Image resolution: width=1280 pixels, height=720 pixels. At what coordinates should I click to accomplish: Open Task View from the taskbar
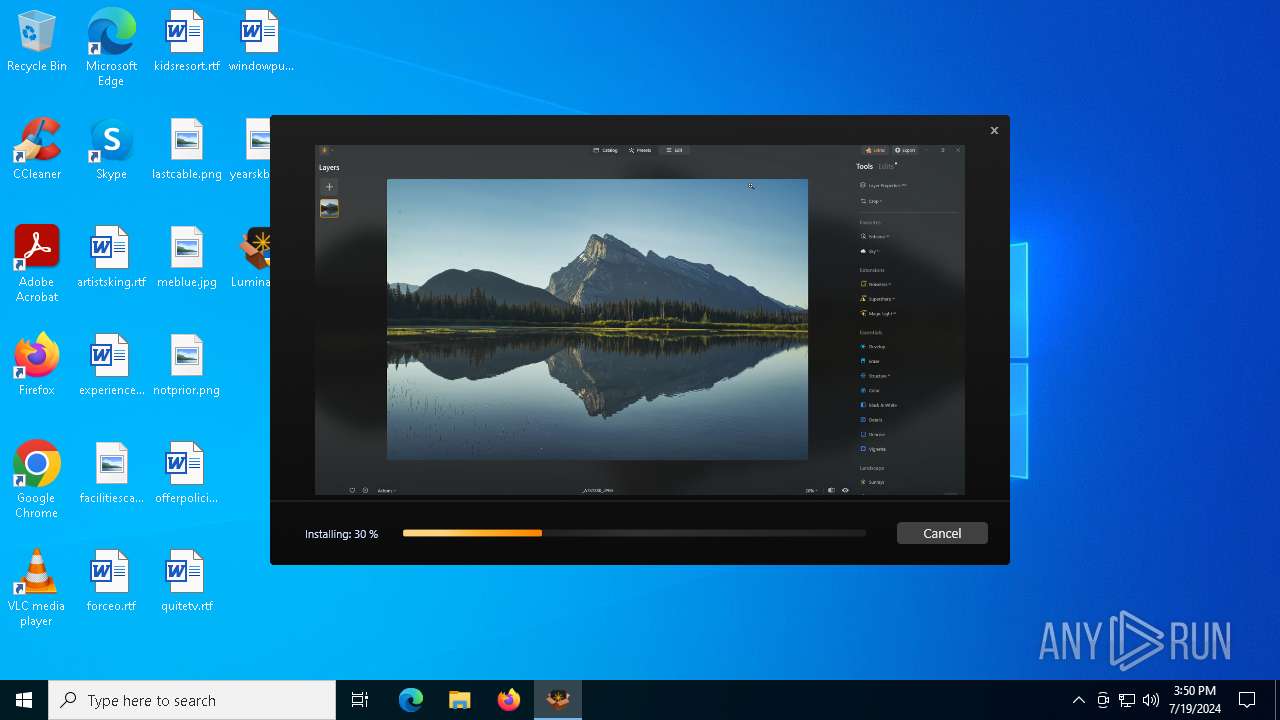[360, 700]
